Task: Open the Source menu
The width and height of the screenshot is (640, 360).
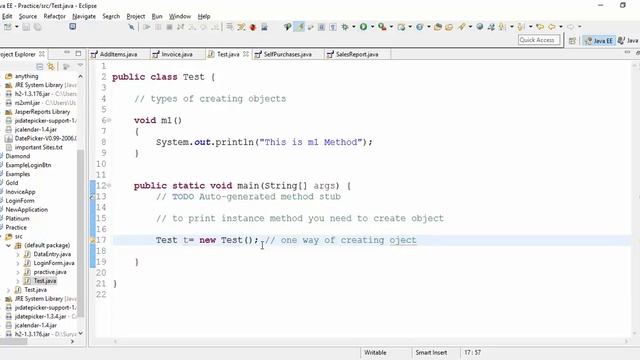Action: (28, 16)
